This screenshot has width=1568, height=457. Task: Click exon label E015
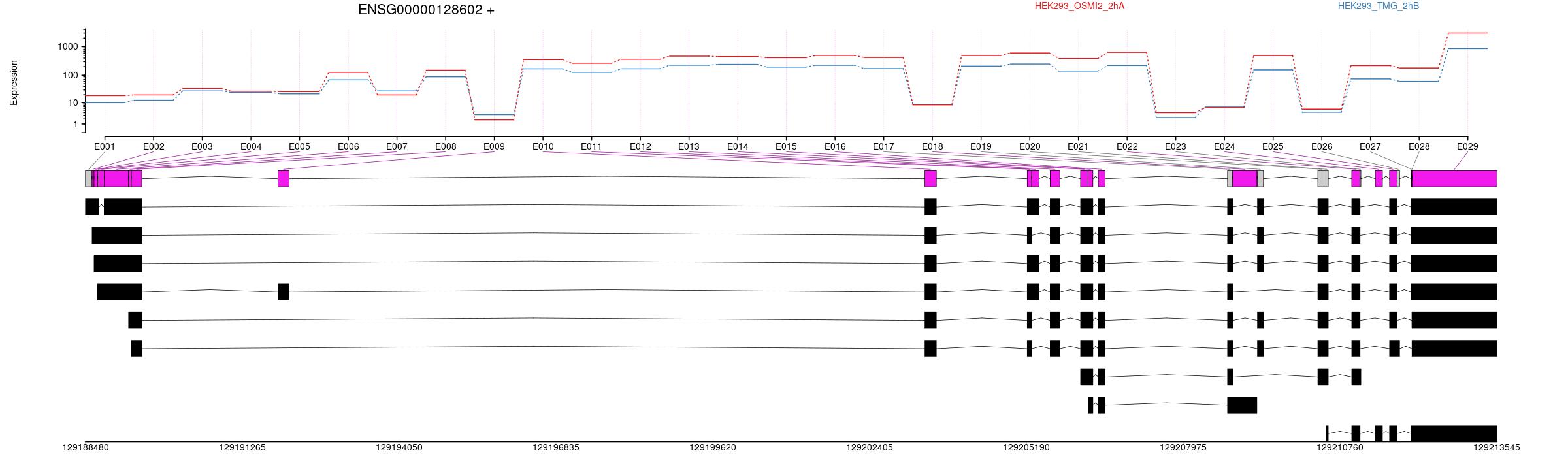pos(786,146)
